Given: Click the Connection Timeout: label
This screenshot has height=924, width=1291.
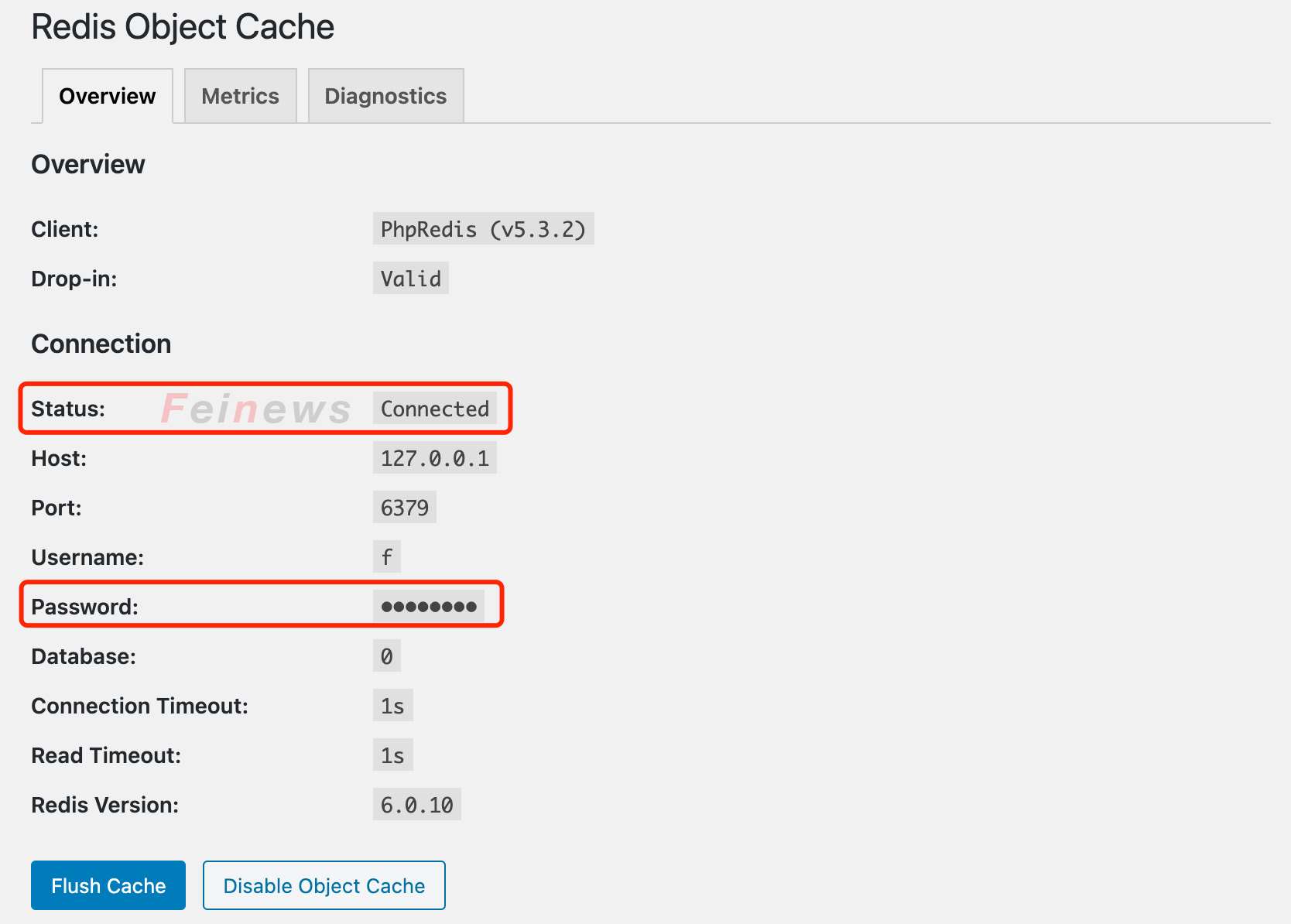Looking at the screenshot, I should [x=140, y=706].
